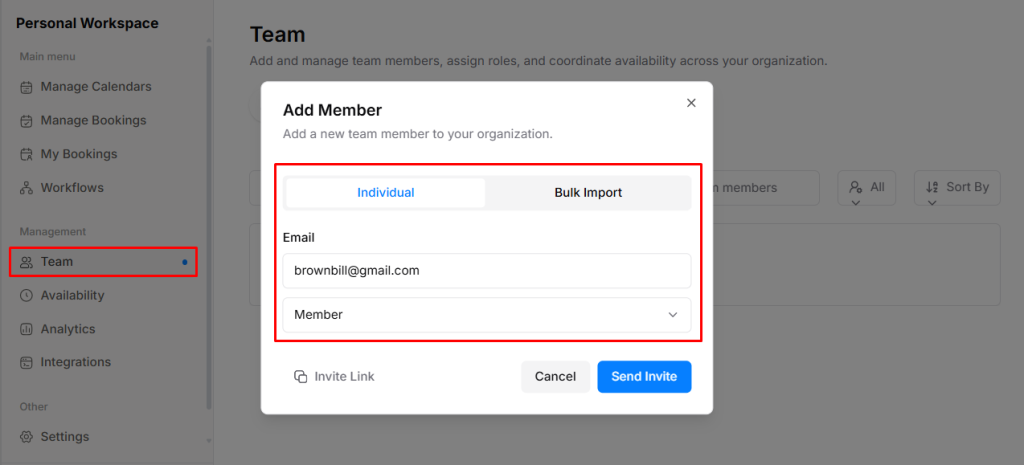Screen dimensions: 1024x465
Task: Click the Analytics chart icon
Action: point(27,329)
